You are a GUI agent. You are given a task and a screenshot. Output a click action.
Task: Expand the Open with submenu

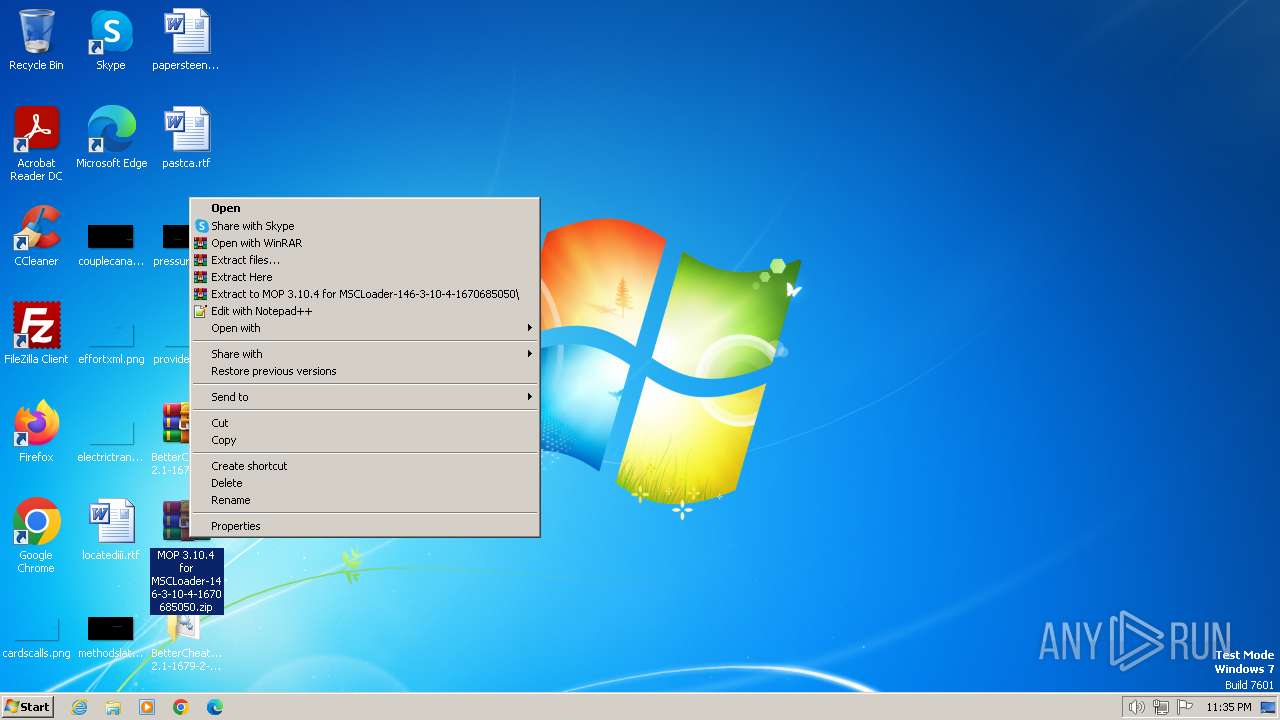365,328
